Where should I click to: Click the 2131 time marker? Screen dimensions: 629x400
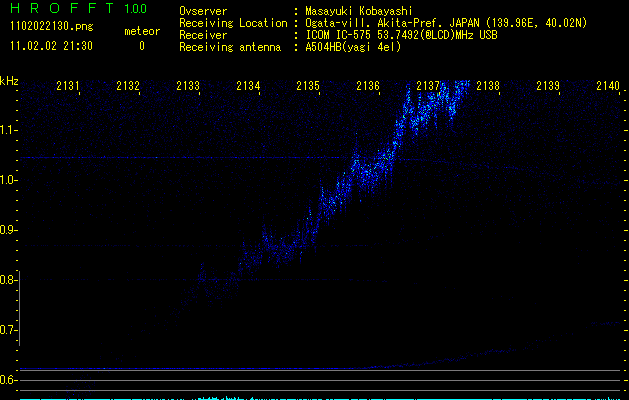click(67, 86)
